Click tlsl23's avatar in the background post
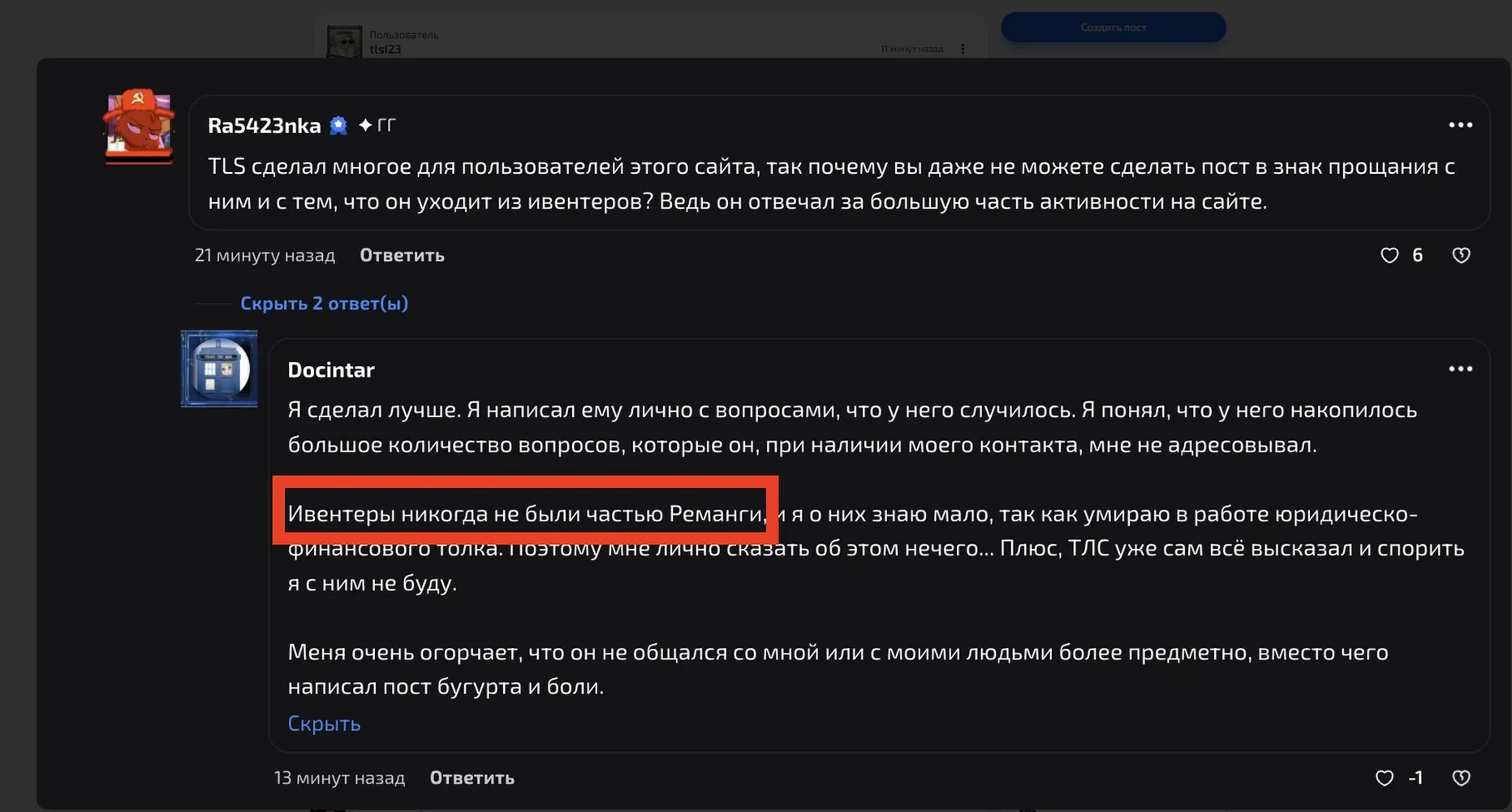The width and height of the screenshot is (1512, 812). (344, 41)
